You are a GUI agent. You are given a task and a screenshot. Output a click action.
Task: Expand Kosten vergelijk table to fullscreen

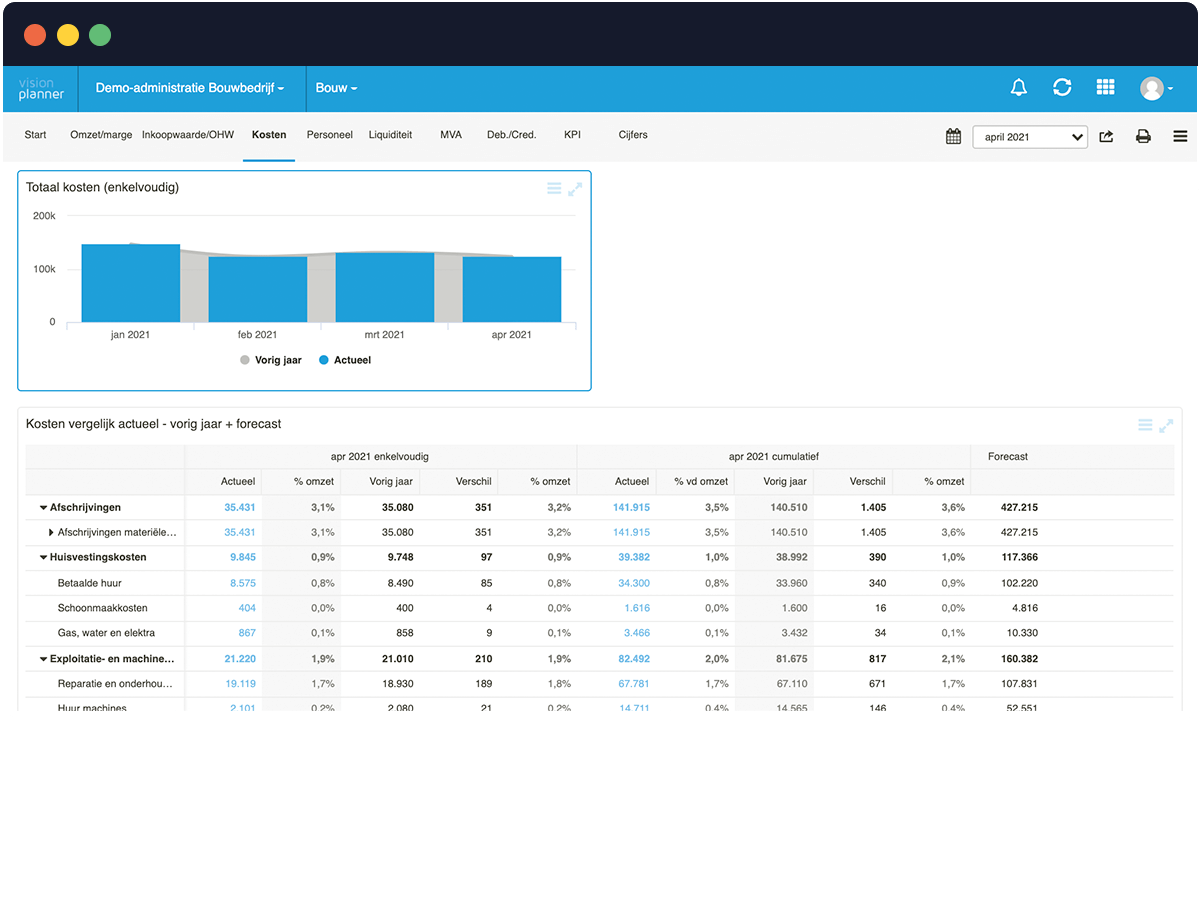pos(1166,425)
